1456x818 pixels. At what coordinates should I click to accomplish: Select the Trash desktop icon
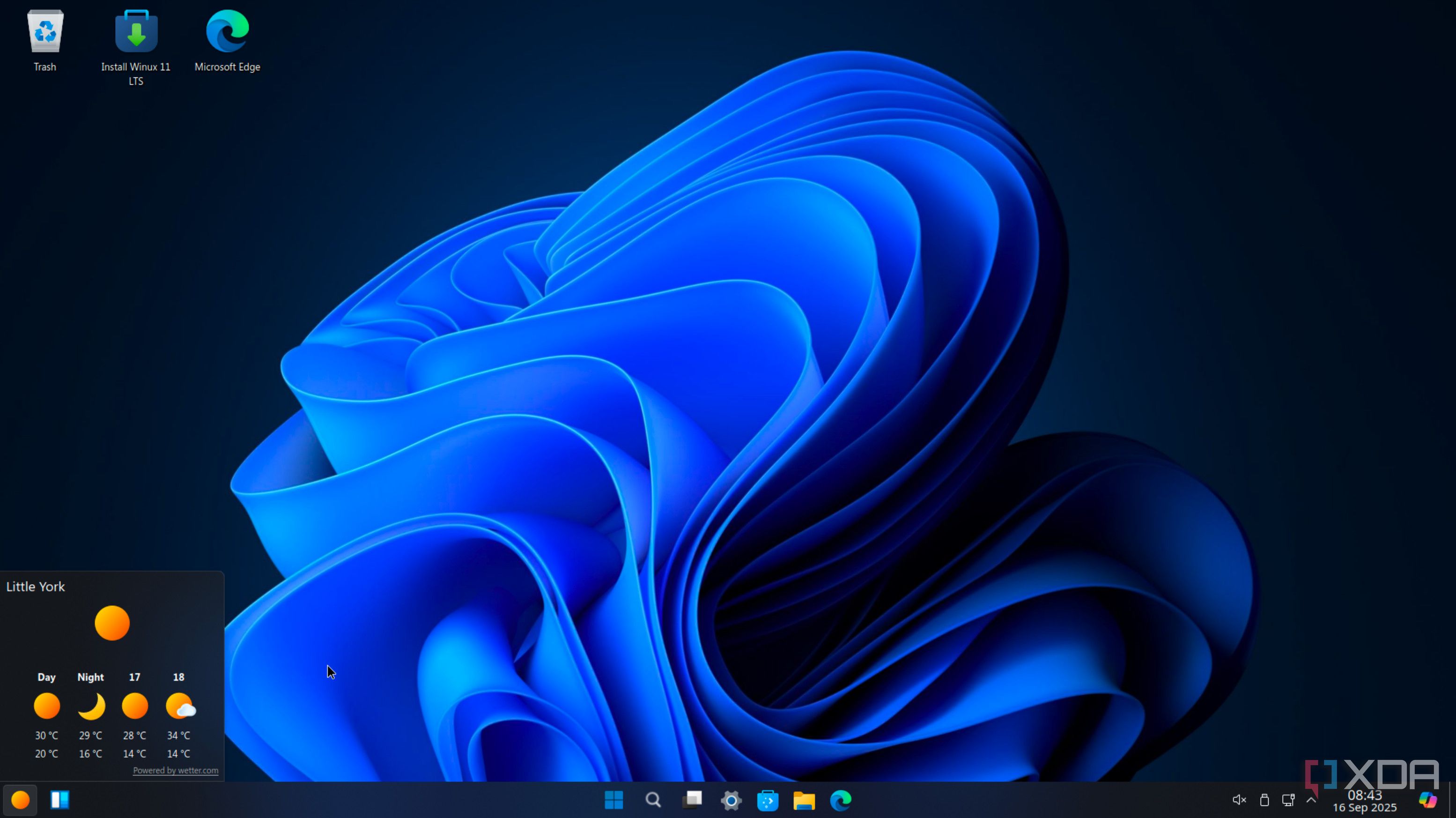tap(45, 41)
